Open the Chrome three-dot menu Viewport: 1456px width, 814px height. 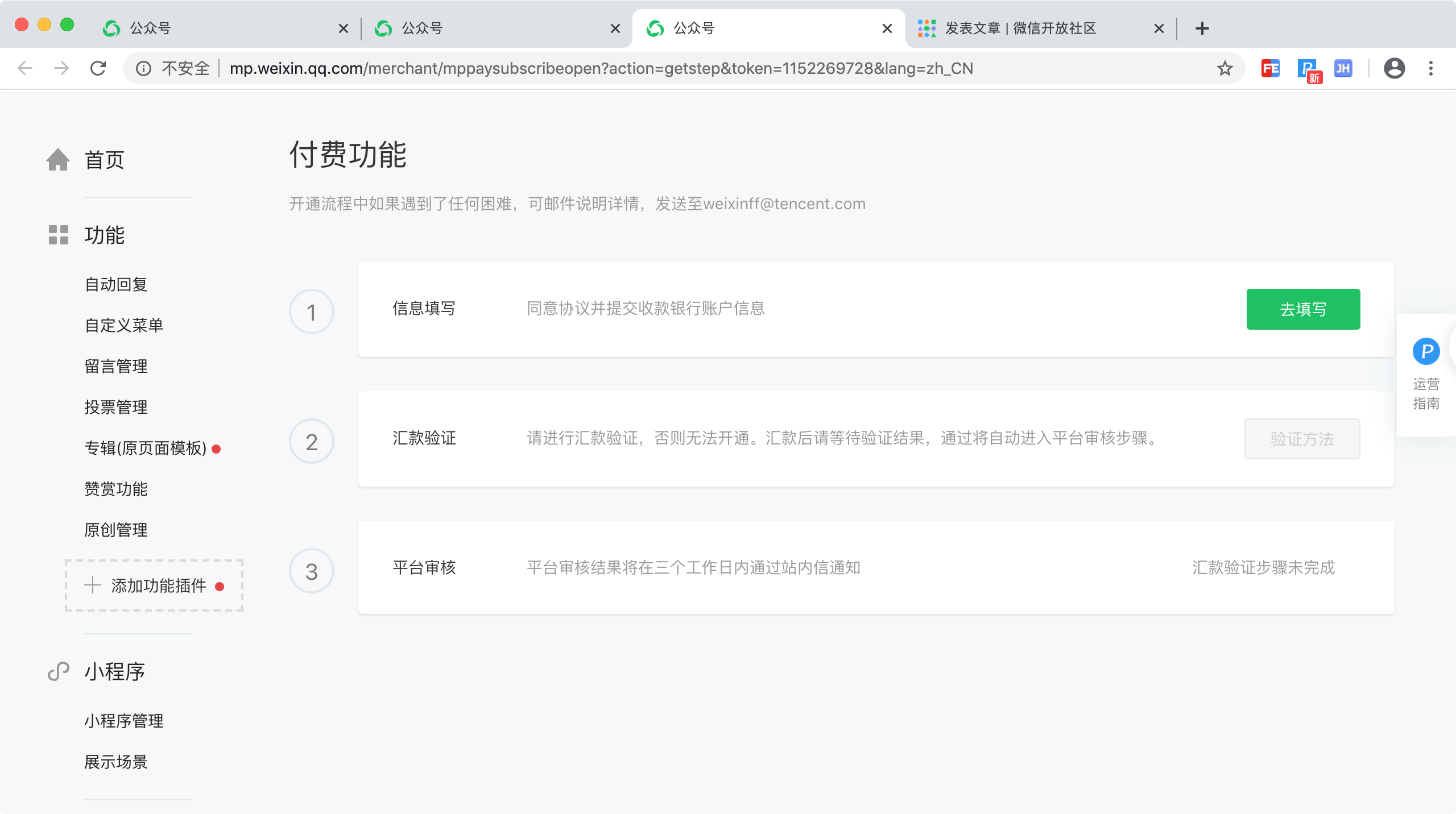pyautogui.click(x=1431, y=69)
